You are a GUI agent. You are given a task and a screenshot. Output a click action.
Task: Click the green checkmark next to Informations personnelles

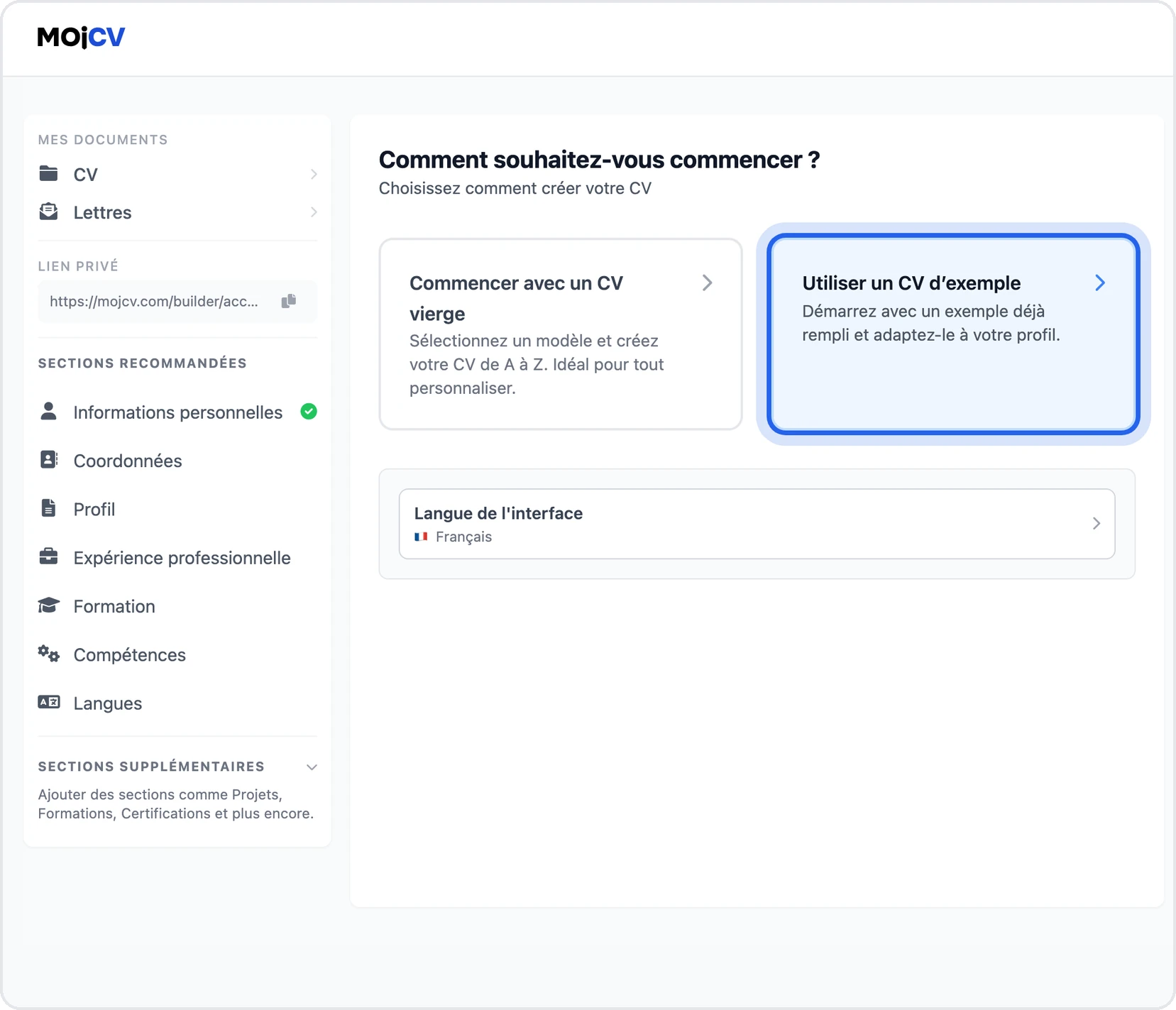coord(309,412)
